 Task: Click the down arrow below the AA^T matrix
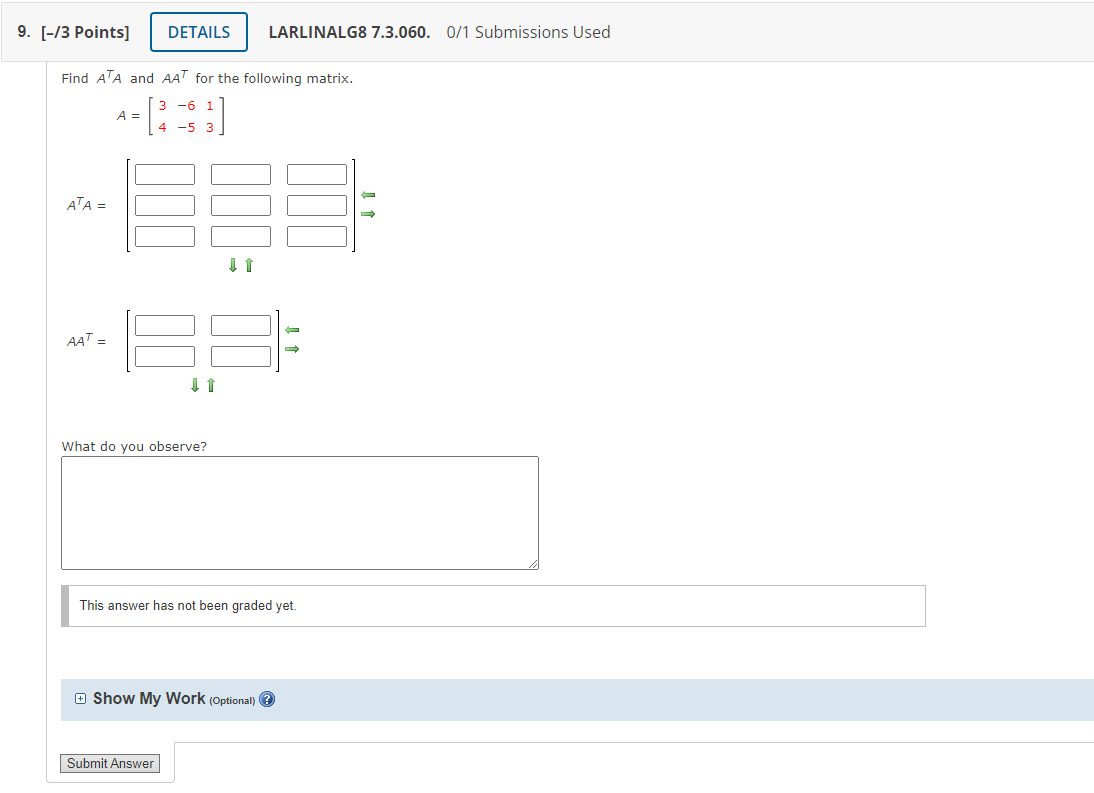(x=194, y=385)
